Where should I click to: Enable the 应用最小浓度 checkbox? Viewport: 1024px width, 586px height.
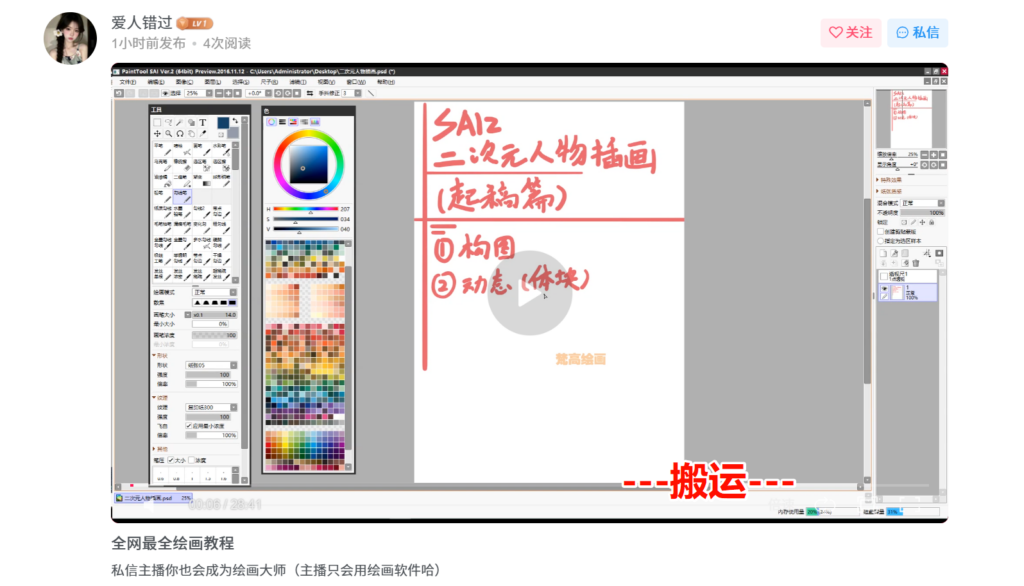tap(188, 426)
